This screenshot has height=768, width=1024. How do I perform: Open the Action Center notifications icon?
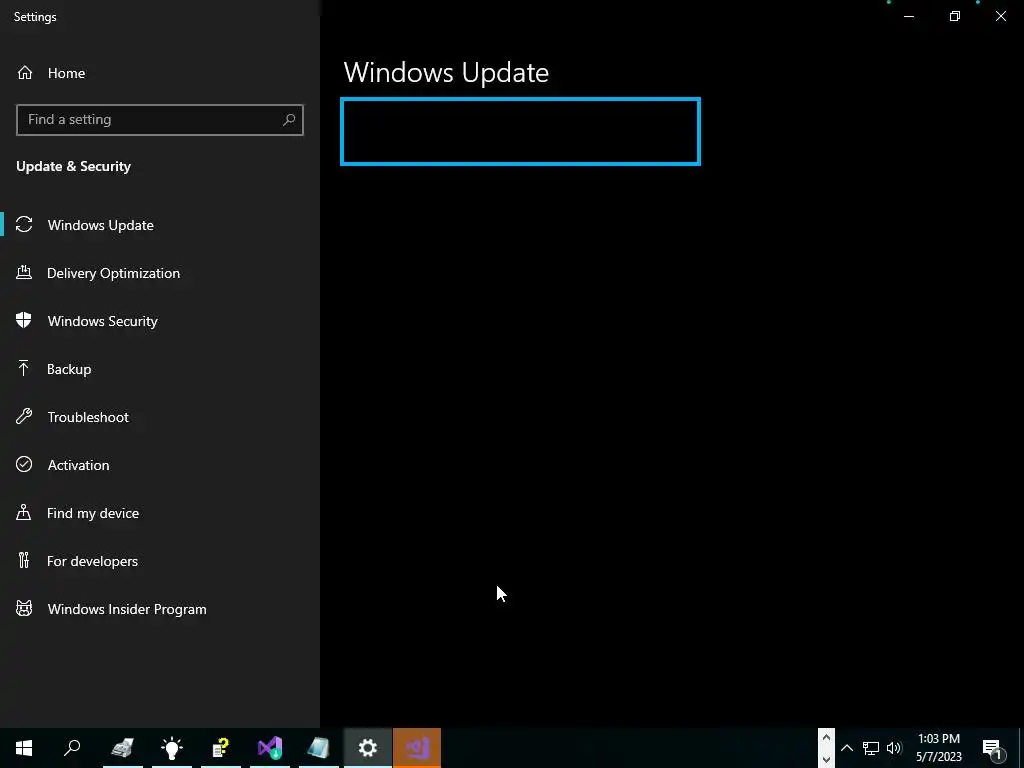coord(993,748)
